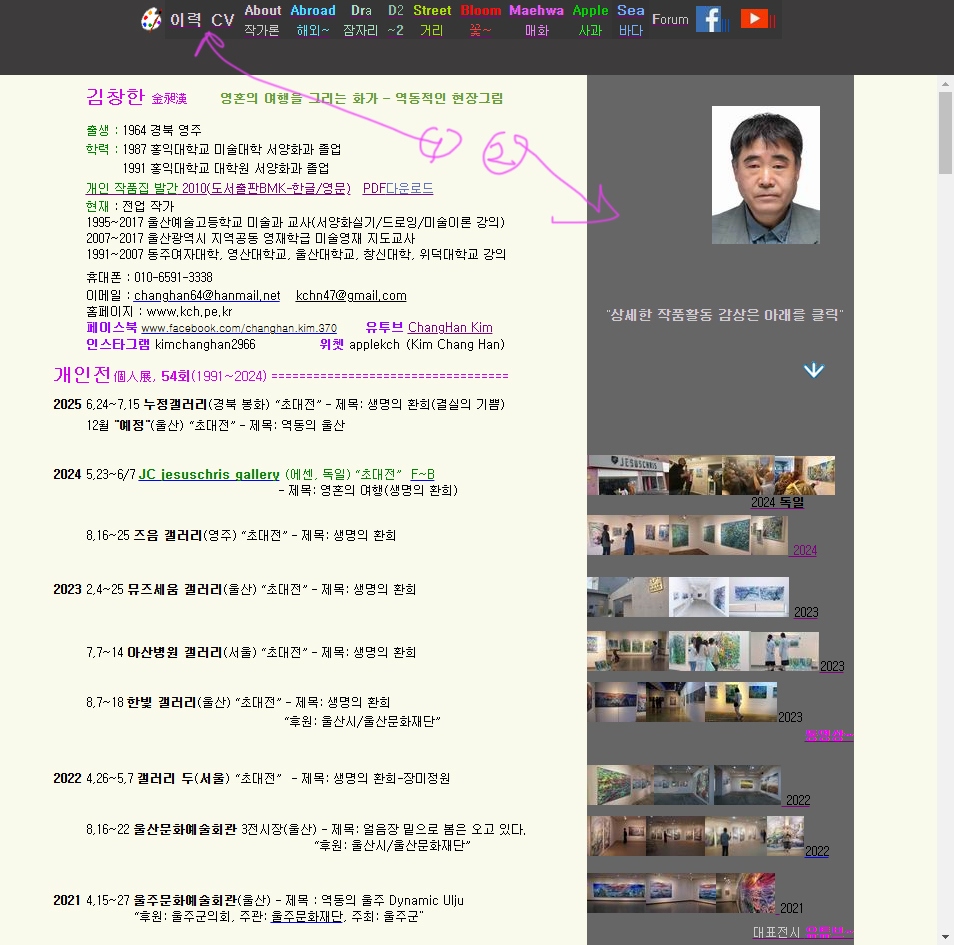
Task: Click the 누정갤러리 2025 exhibition entry
Action: 279,404
